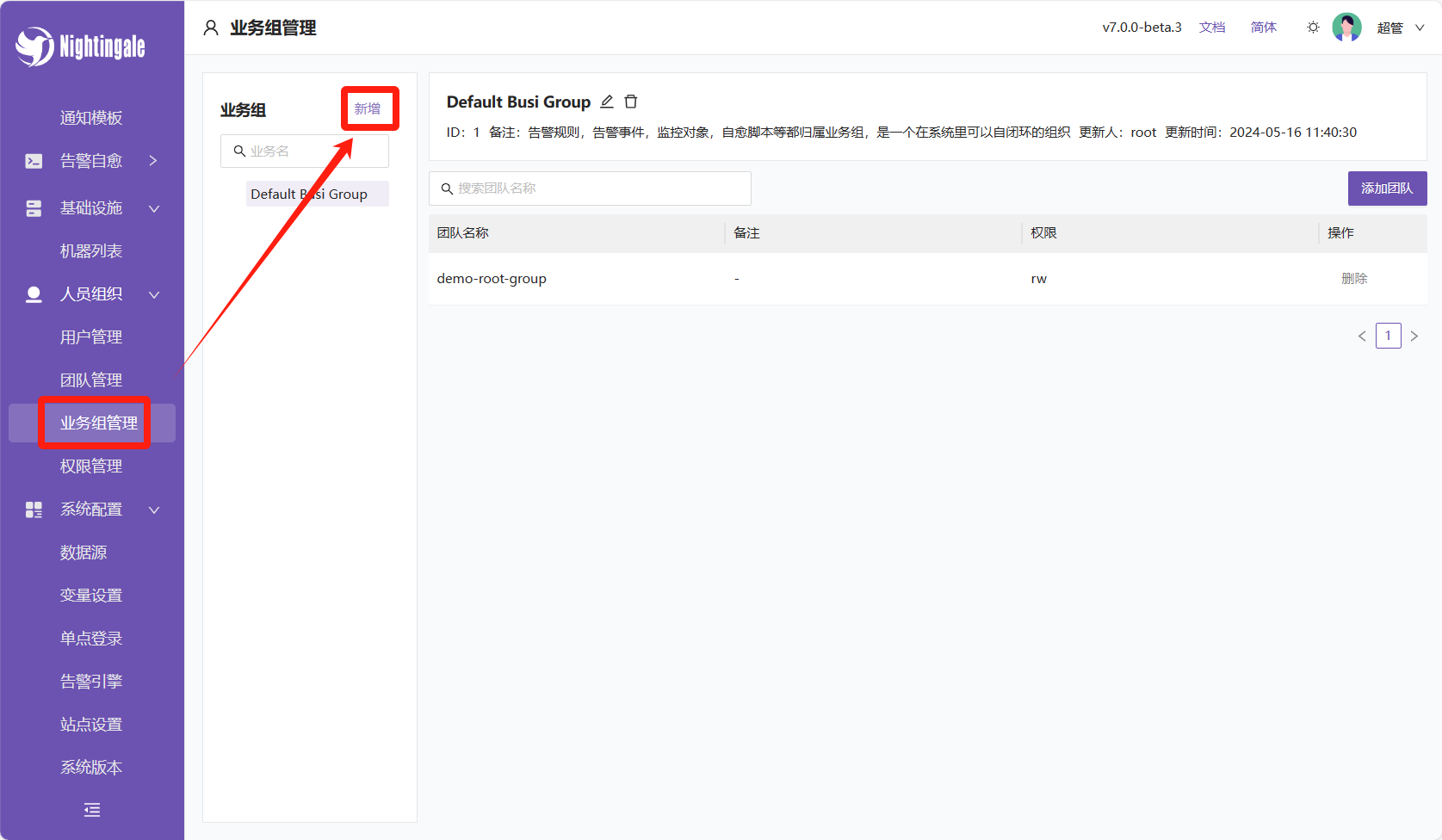The width and height of the screenshot is (1442, 840).
Task: Click the 系统配置 grid icon
Action: click(x=34, y=510)
